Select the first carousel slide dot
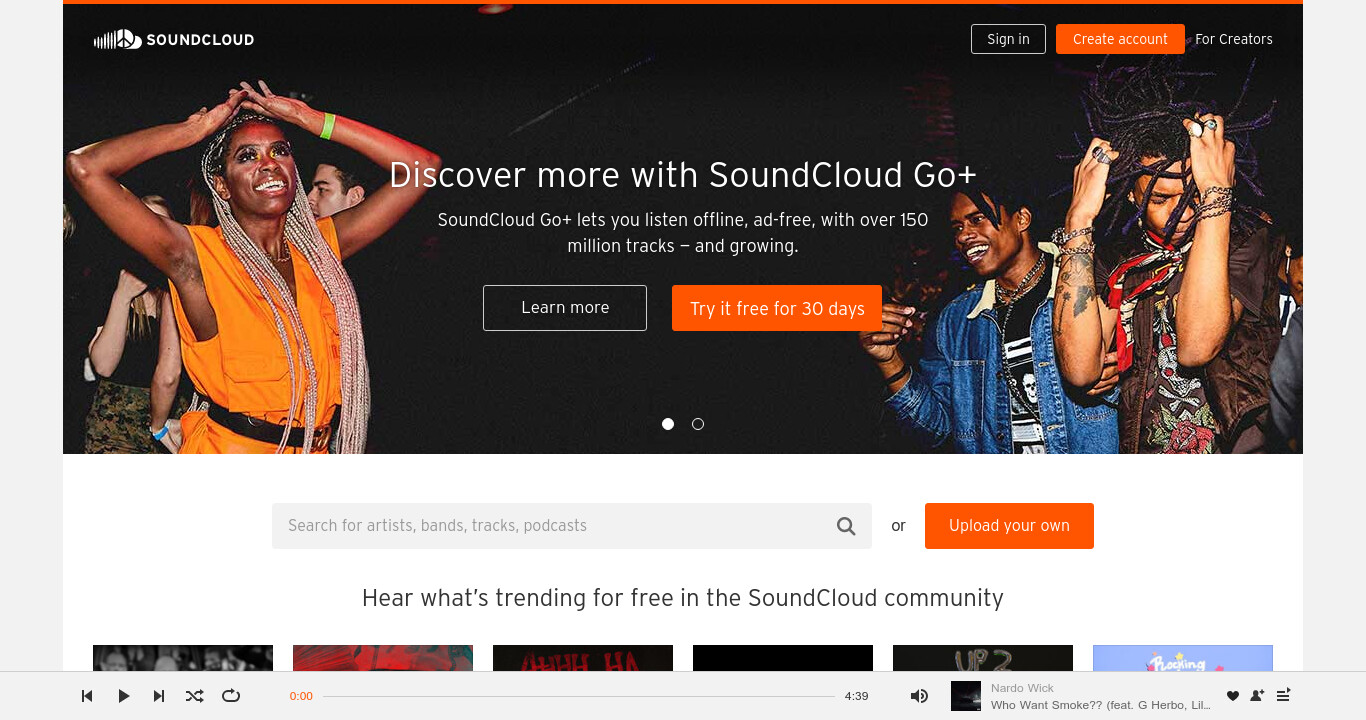 click(x=668, y=424)
